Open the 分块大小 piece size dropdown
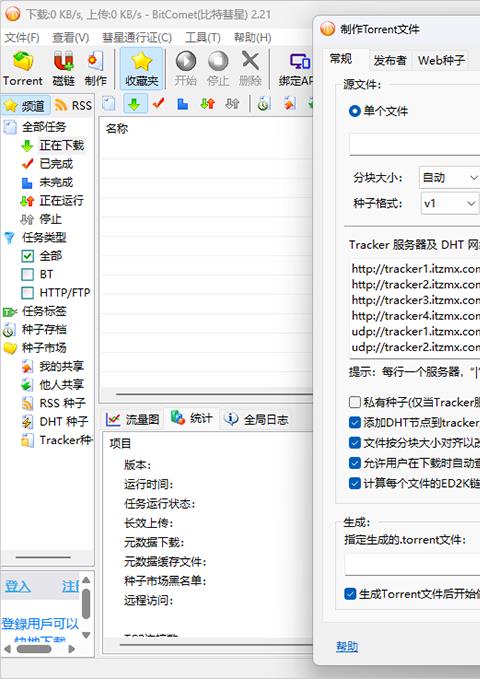This screenshot has width=480, height=679. tap(449, 178)
